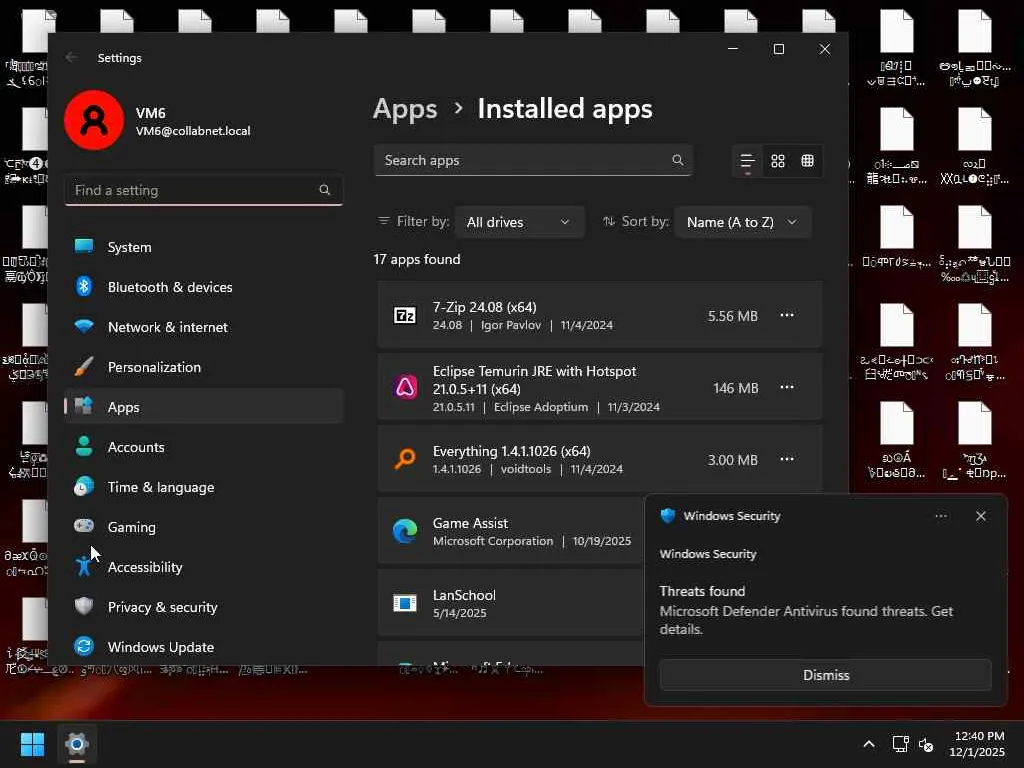
Task: Open Time & language settings
Action: click(204, 487)
